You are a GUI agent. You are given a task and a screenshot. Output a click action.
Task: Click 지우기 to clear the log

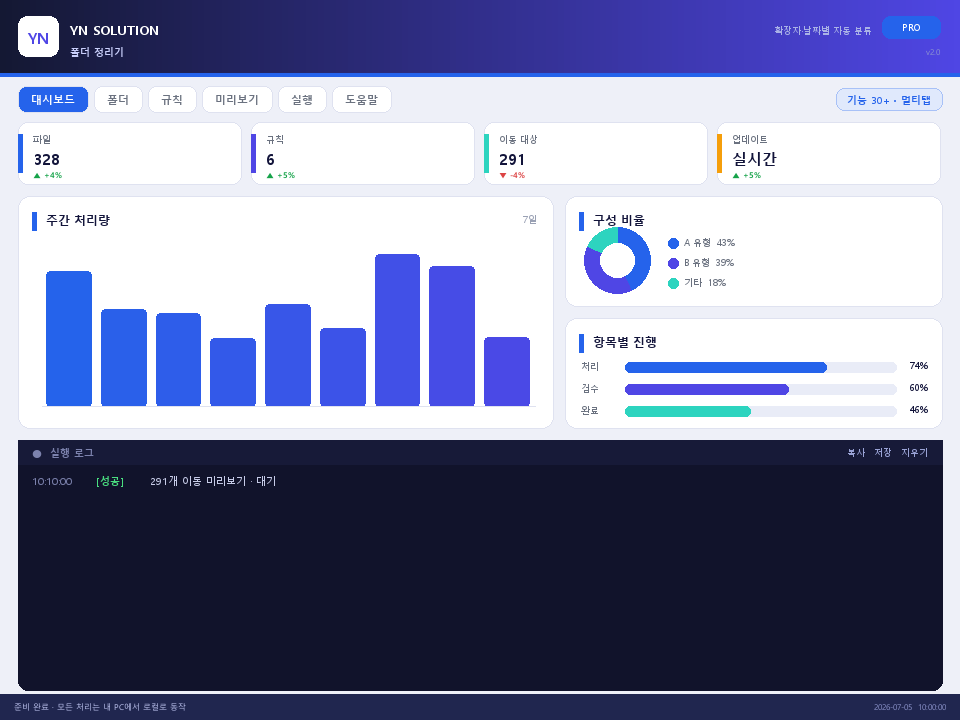coord(915,452)
